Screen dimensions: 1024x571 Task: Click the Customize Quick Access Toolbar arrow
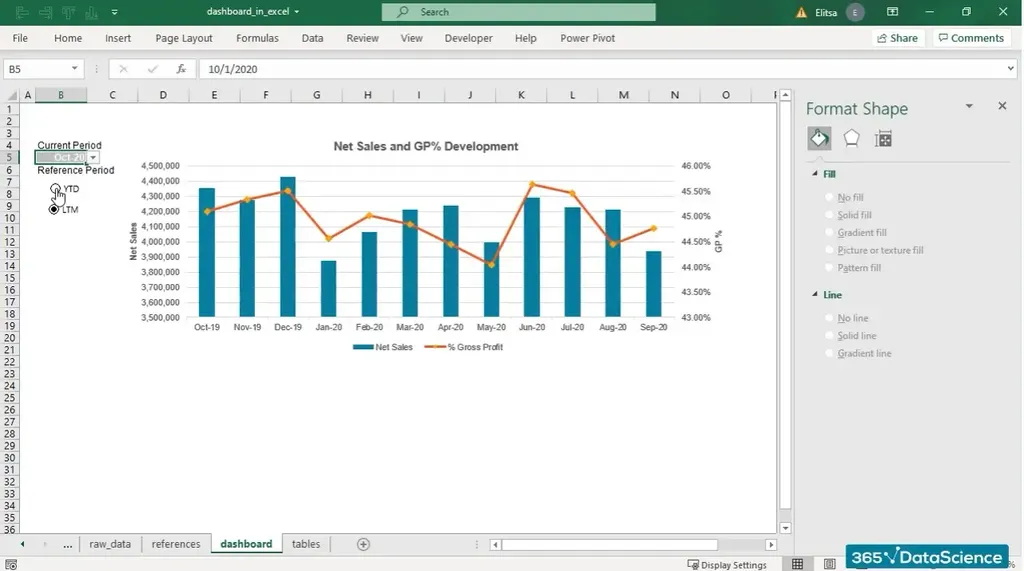click(114, 12)
